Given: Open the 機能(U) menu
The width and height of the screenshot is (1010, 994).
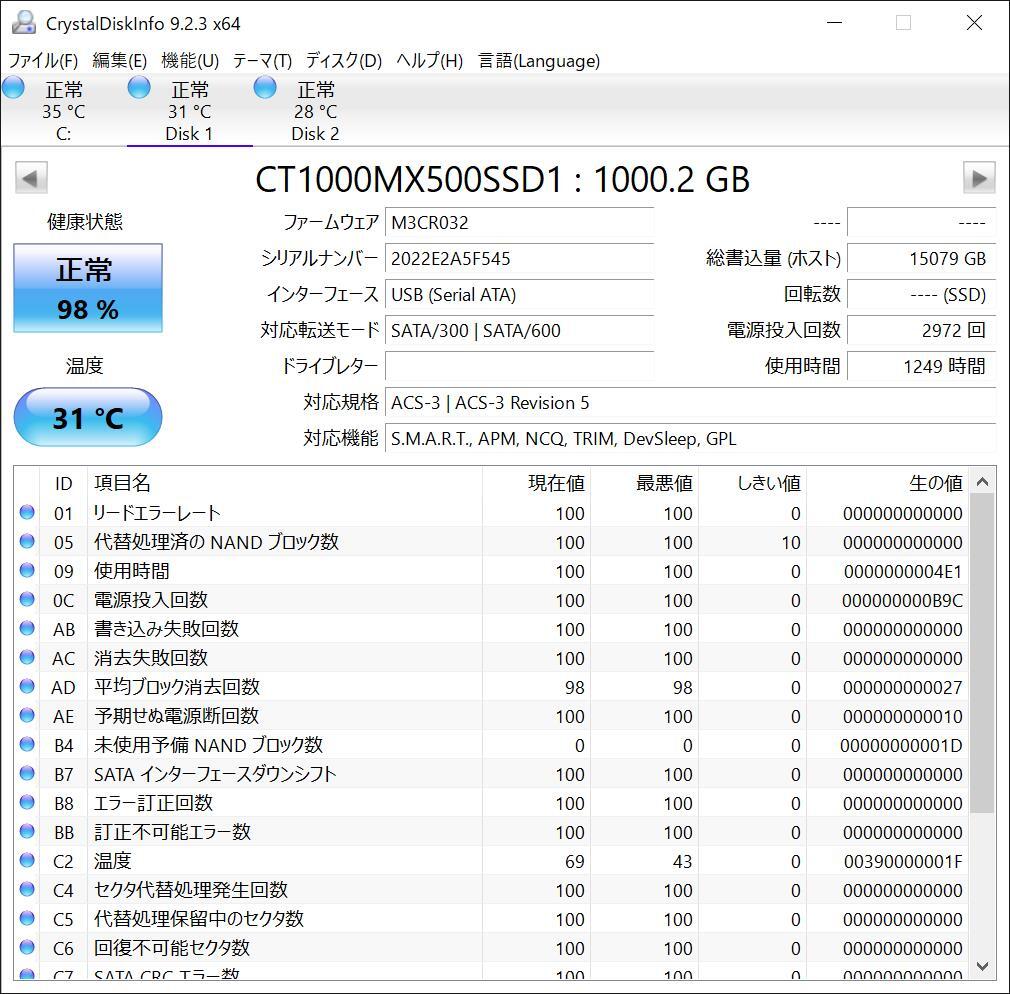Looking at the screenshot, I should click(190, 61).
